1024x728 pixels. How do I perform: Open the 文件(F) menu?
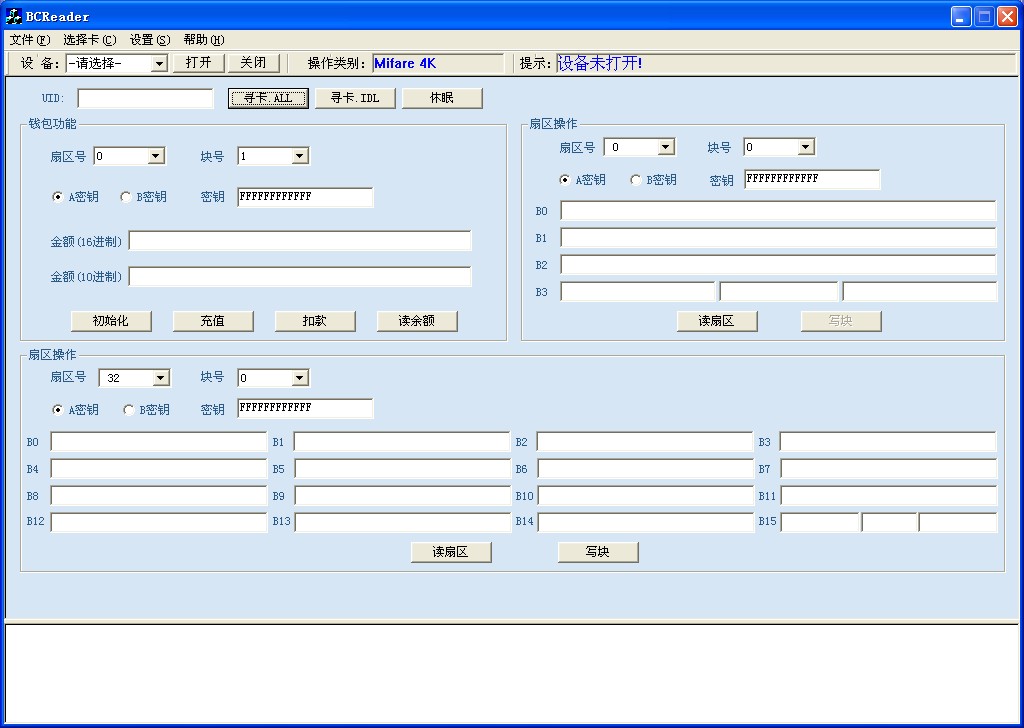pyautogui.click(x=29, y=40)
